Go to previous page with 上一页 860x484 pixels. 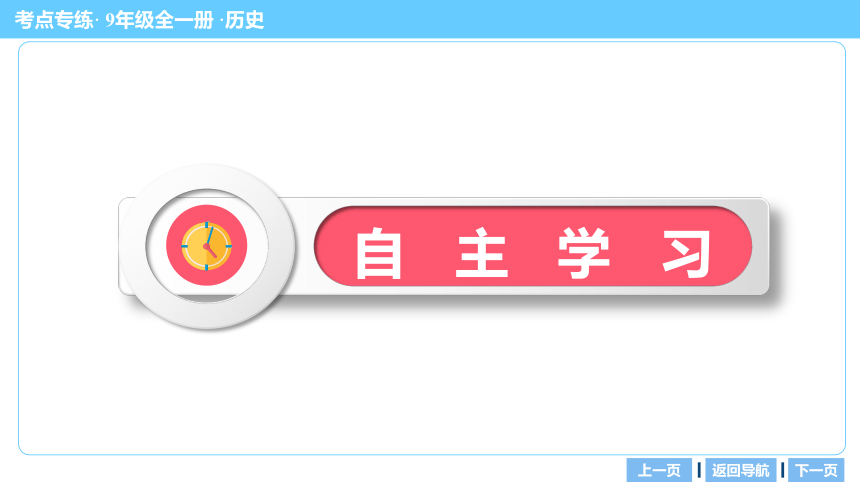pyautogui.click(x=659, y=470)
